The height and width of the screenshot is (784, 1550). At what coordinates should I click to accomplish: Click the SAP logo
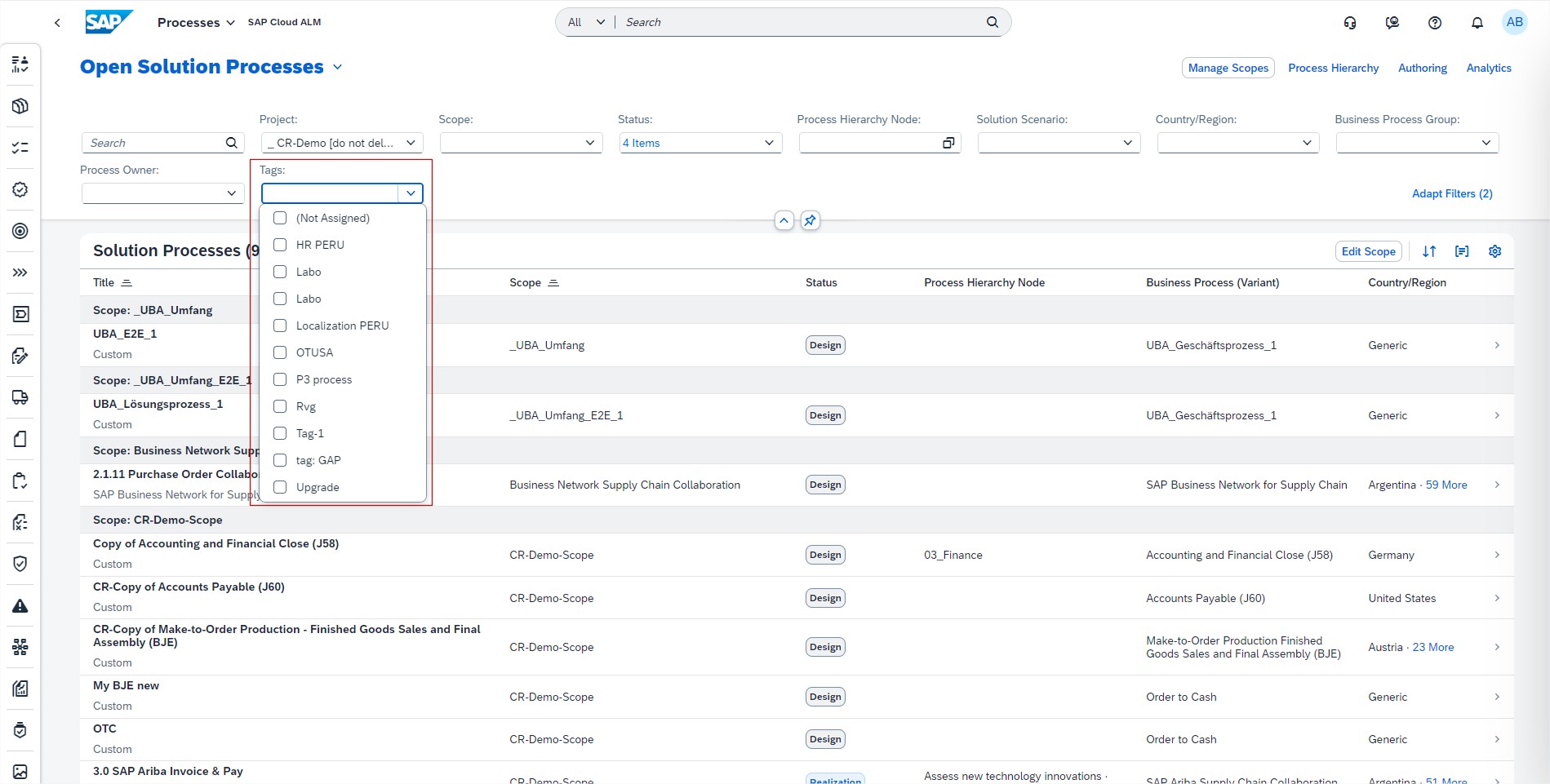[109, 22]
